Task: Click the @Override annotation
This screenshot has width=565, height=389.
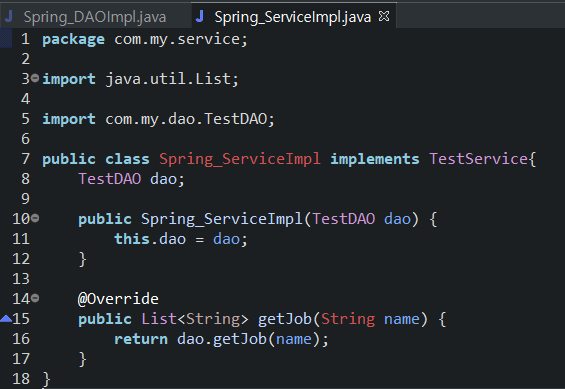Action: click(x=118, y=299)
